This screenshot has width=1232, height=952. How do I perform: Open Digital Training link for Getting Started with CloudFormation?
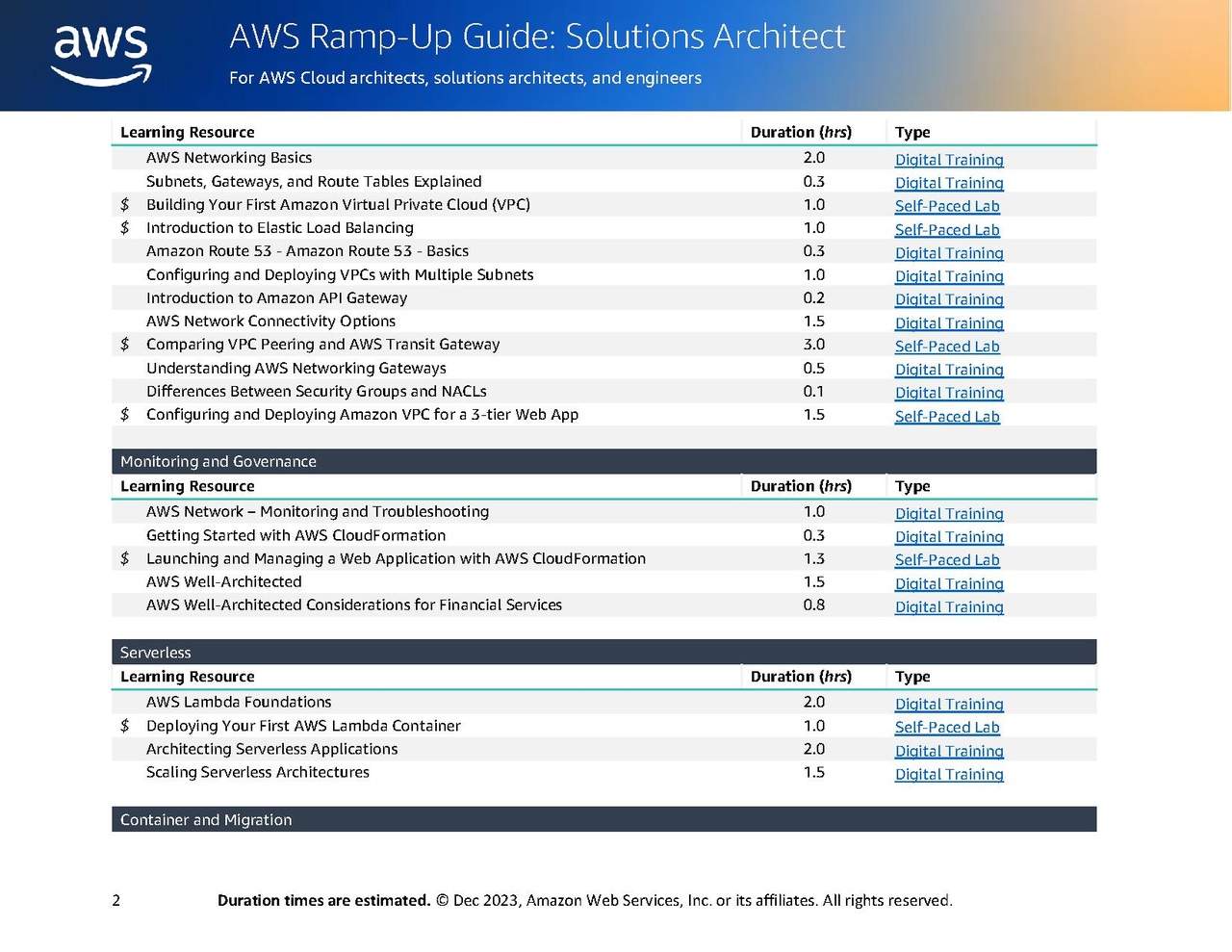[x=949, y=537]
